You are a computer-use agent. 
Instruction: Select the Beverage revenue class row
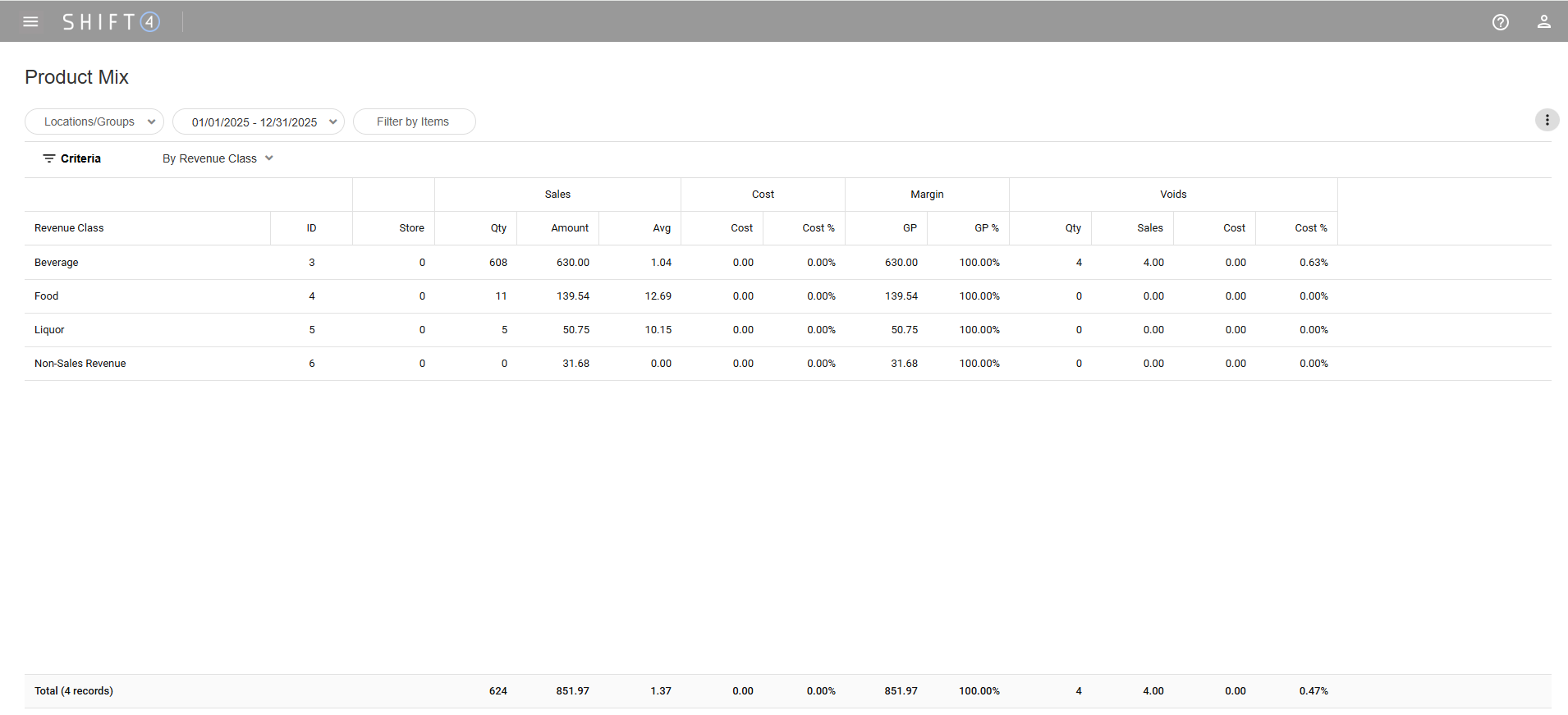(x=57, y=263)
